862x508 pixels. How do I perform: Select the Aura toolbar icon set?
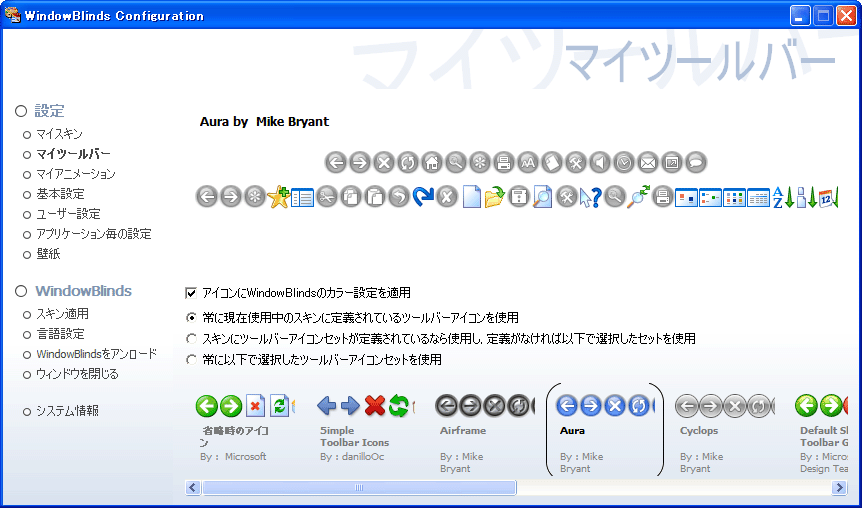pyautogui.click(x=605, y=430)
